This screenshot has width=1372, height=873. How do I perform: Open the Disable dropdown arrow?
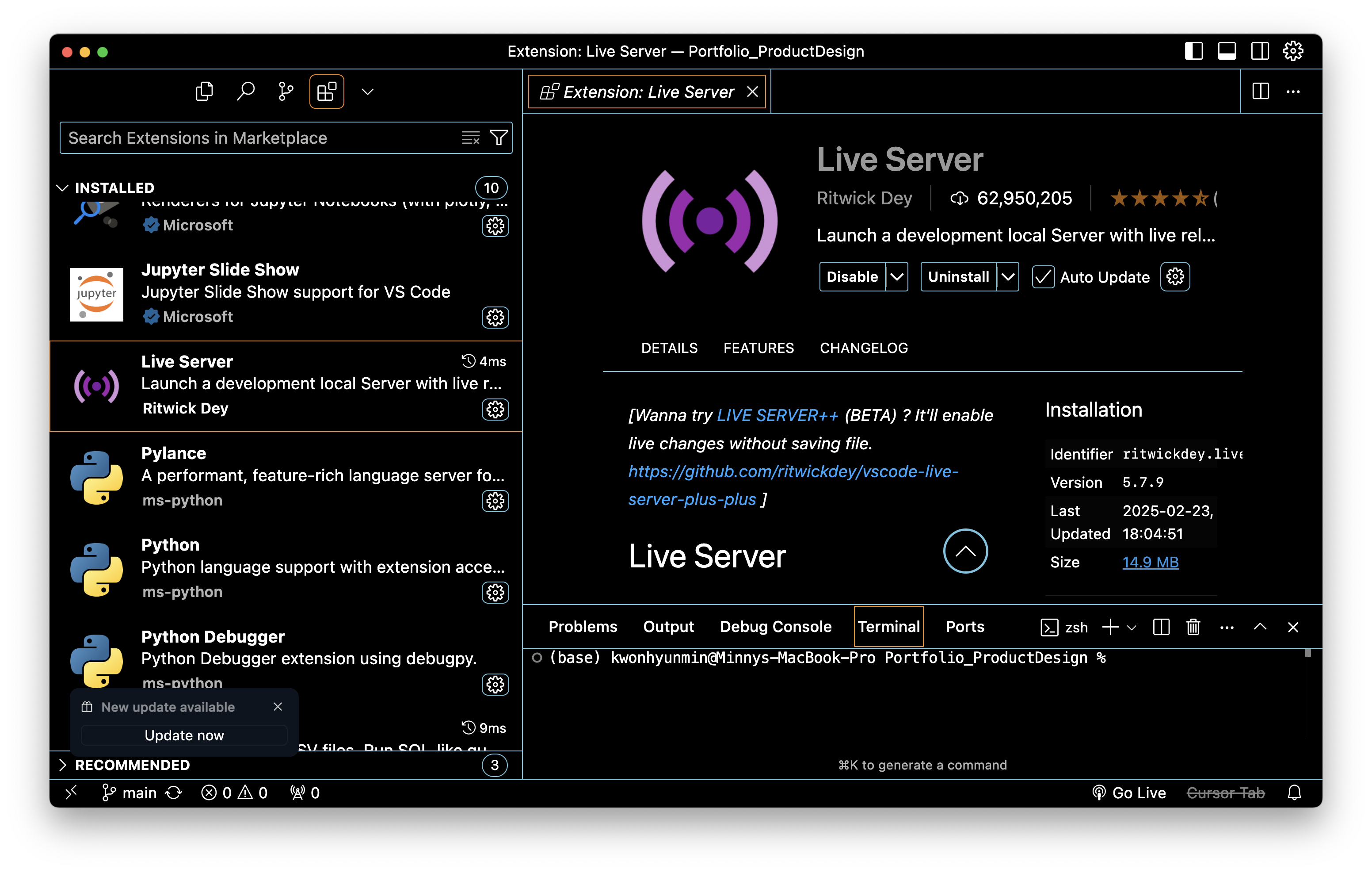pyautogui.click(x=897, y=277)
